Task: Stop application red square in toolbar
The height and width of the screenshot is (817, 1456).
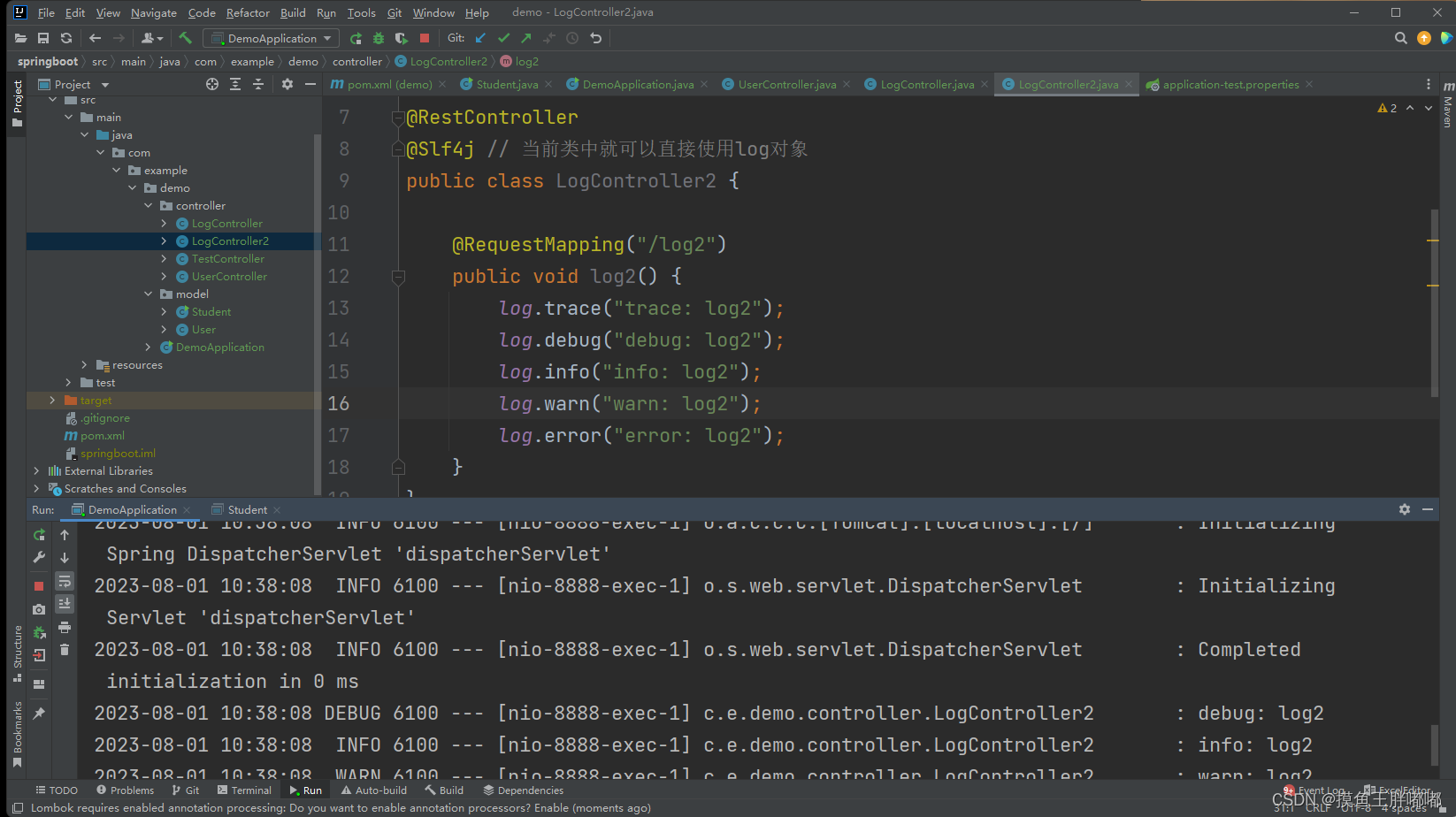Action: pos(425,38)
